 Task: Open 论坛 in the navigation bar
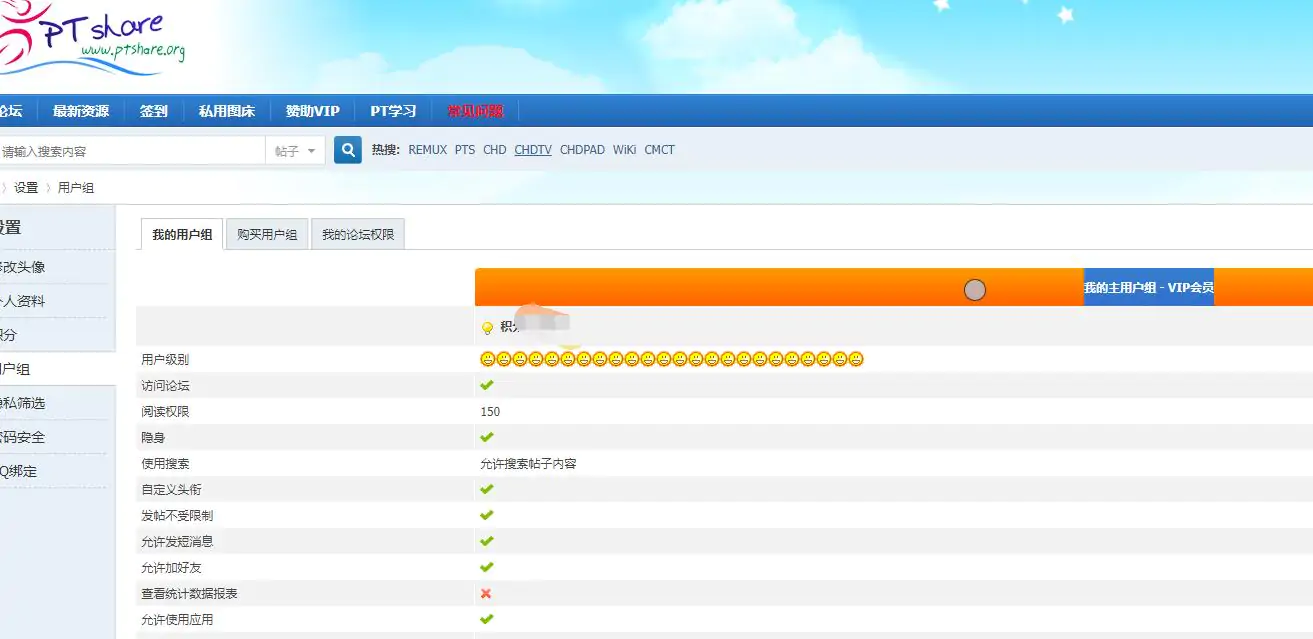click(x=11, y=111)
